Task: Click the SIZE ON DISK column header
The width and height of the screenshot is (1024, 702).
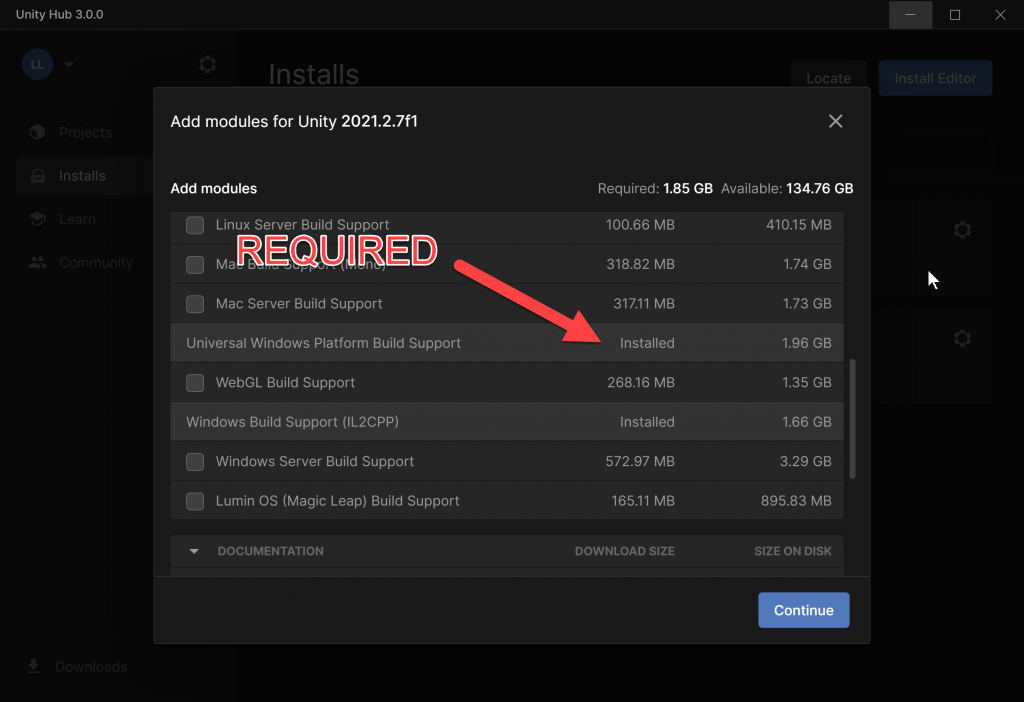Action: [793, 551]
